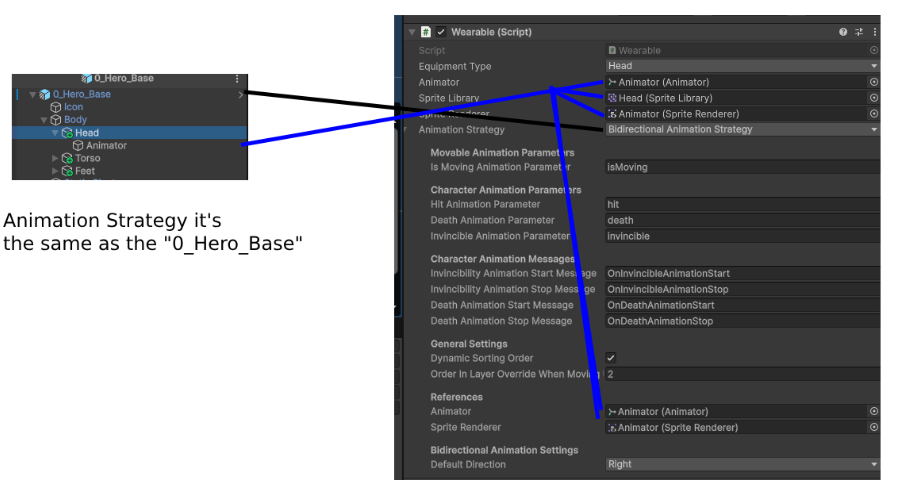Open Animation Strategy dropdown

[x=741, y=129]
